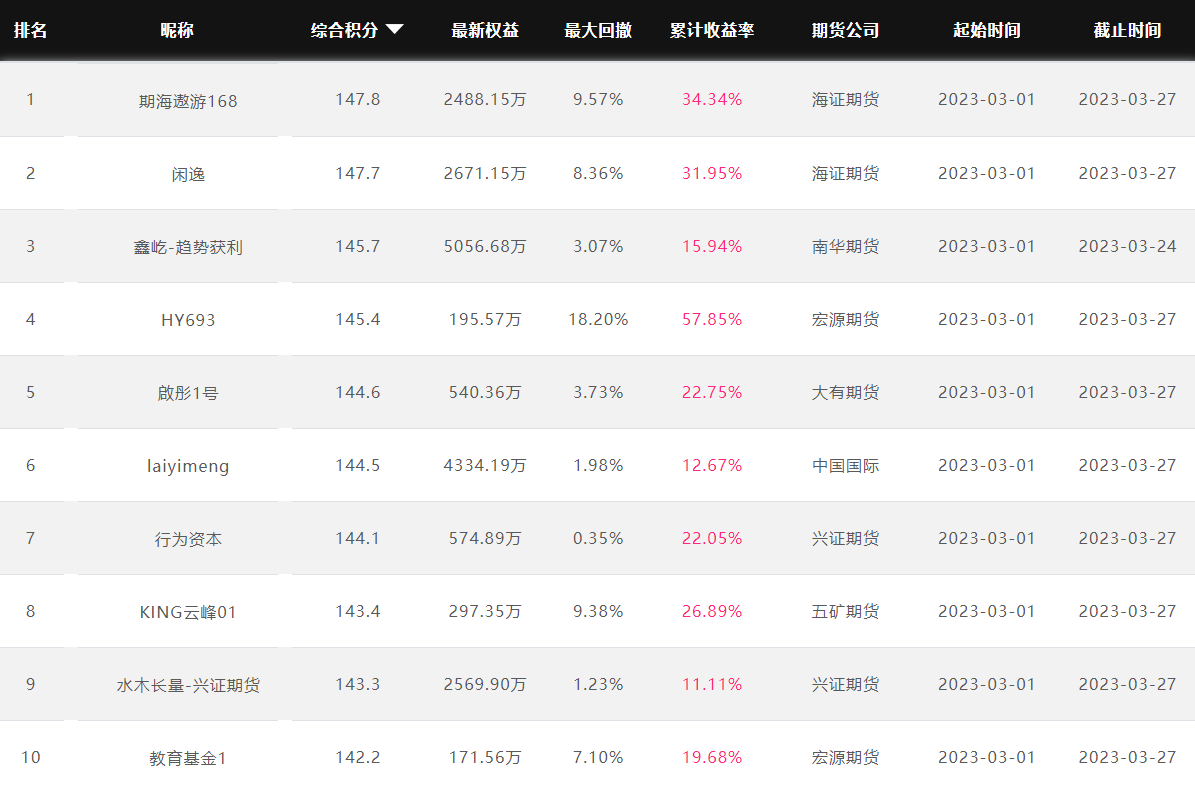Open nickname 行为资本

tap(188, 540)
